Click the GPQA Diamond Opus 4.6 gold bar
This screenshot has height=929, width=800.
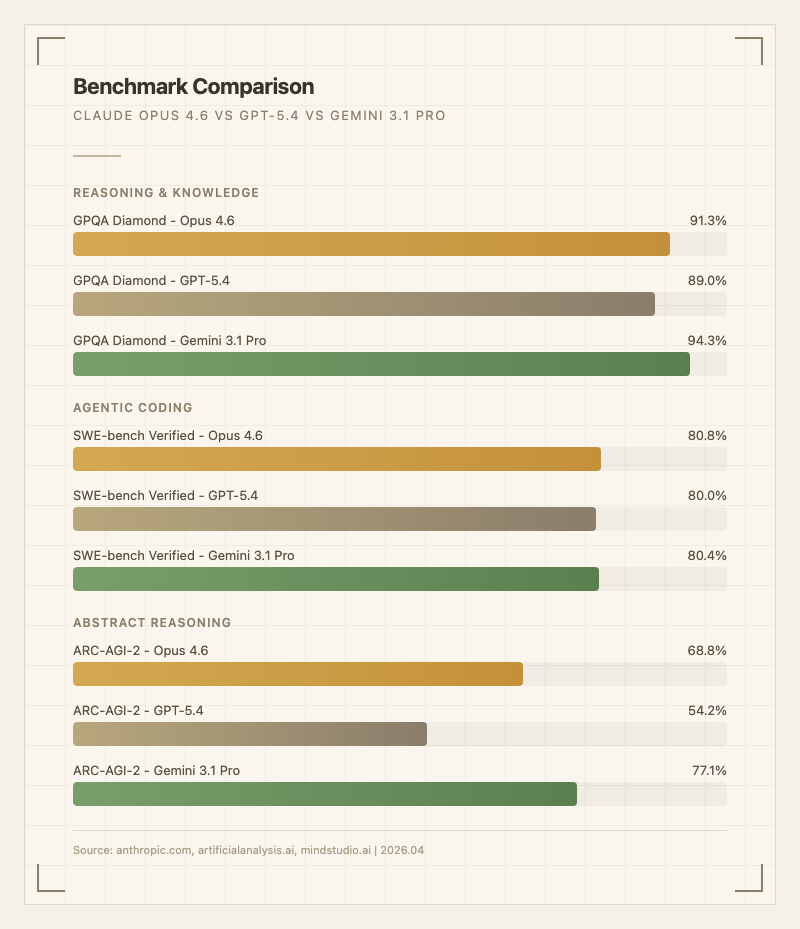(x=371, y=244)
